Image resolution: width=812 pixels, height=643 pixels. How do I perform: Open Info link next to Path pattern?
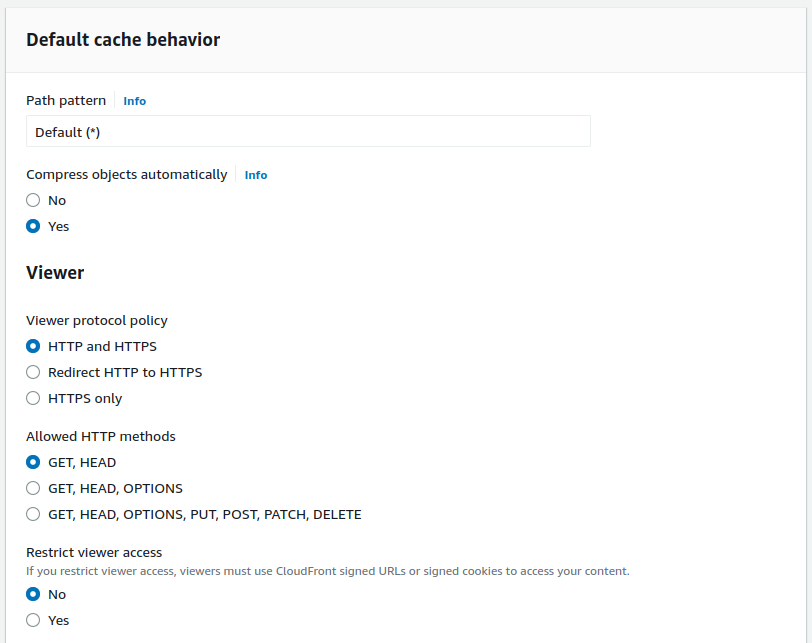point(135,101)
